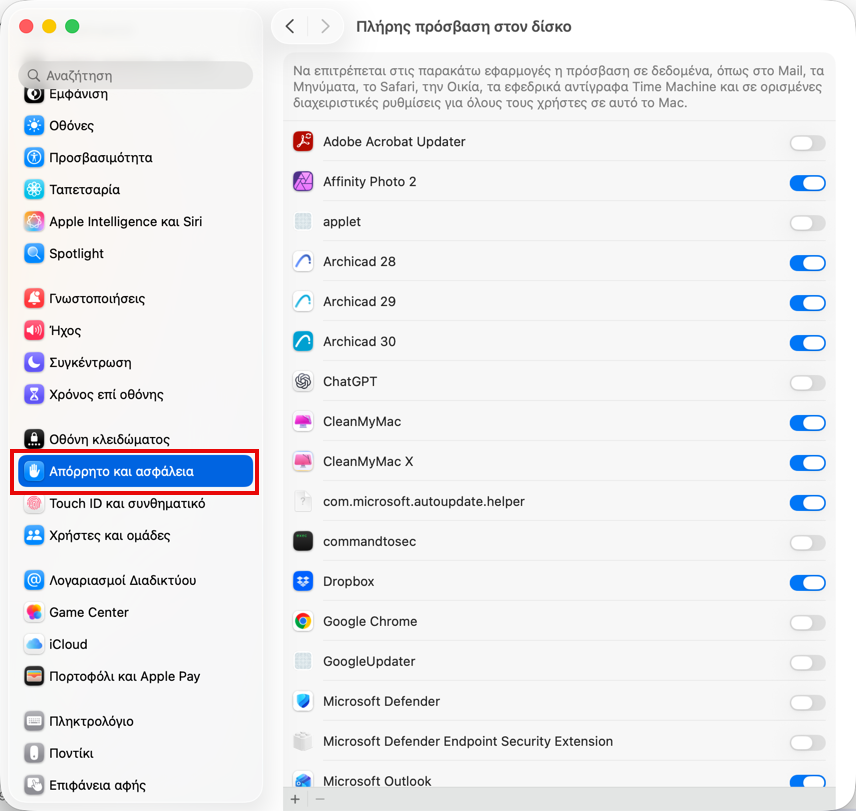Enable the commandtosec toggle
The width and height of the screenshot is (856, 811).
click(807, 542)
